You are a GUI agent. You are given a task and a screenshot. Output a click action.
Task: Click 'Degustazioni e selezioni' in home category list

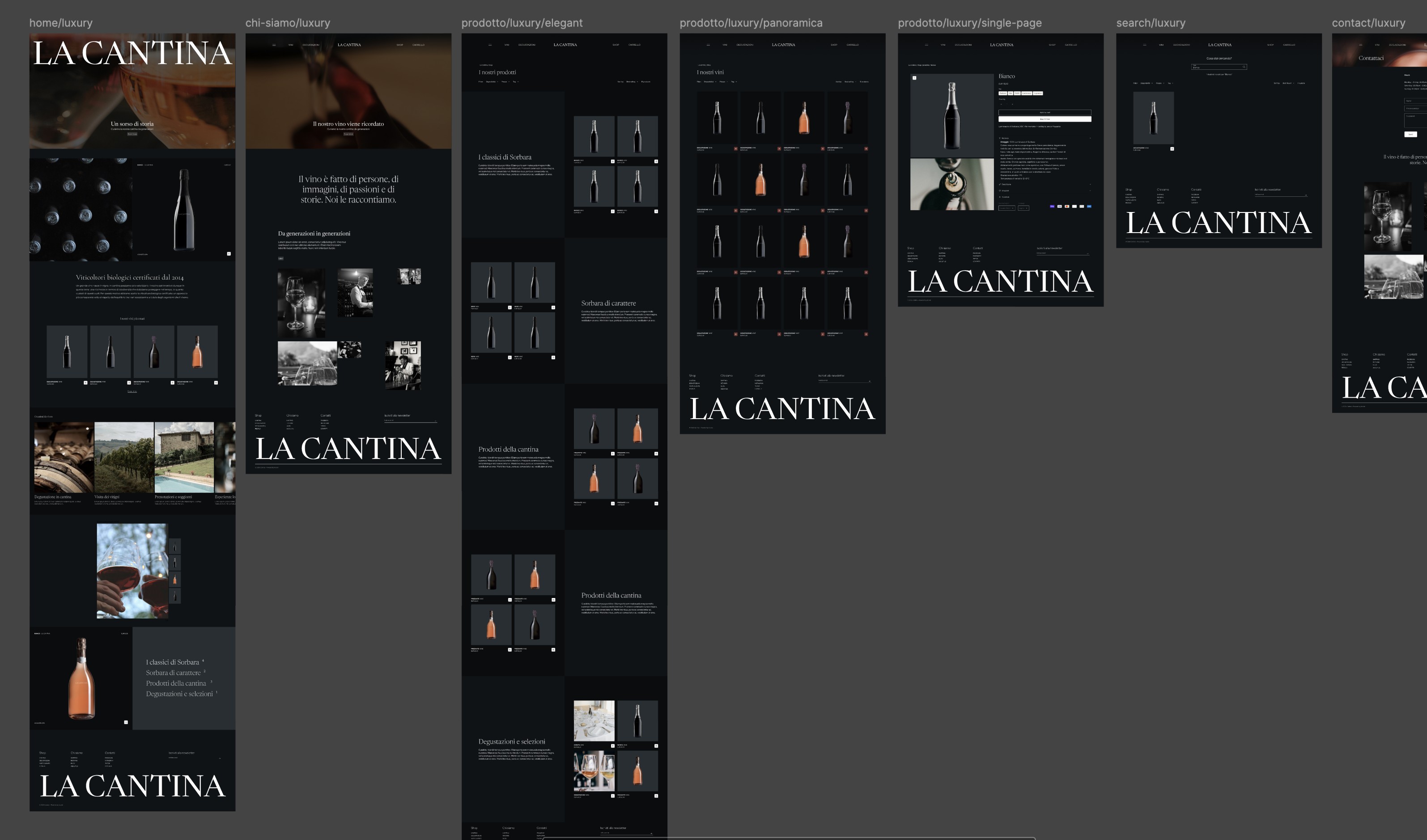coord(179,694)
